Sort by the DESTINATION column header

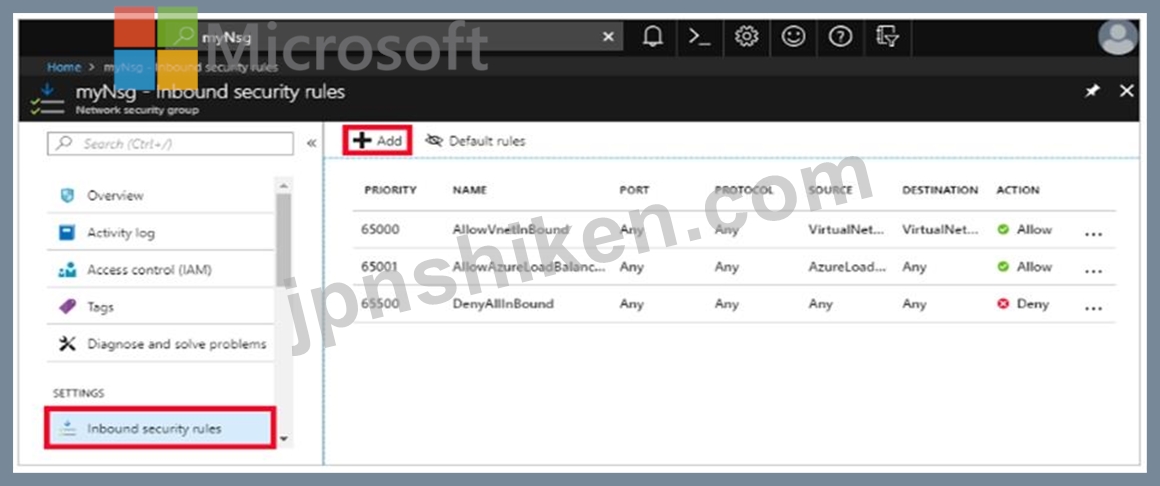pyautogui.click(x=940, y=190)
